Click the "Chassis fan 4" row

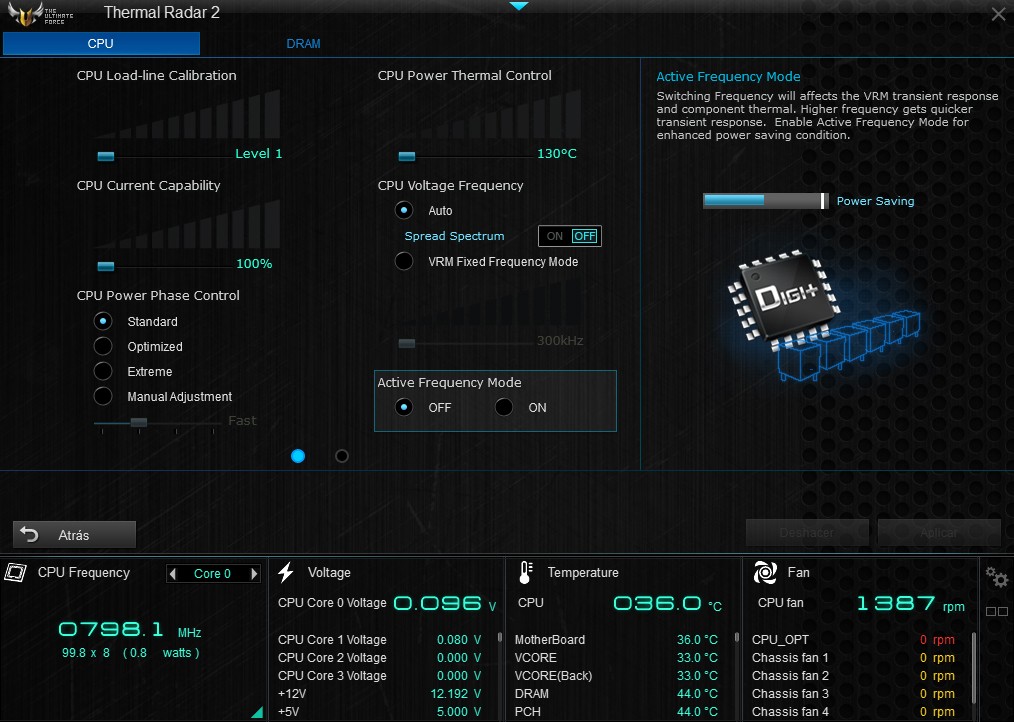pos(854,712)
